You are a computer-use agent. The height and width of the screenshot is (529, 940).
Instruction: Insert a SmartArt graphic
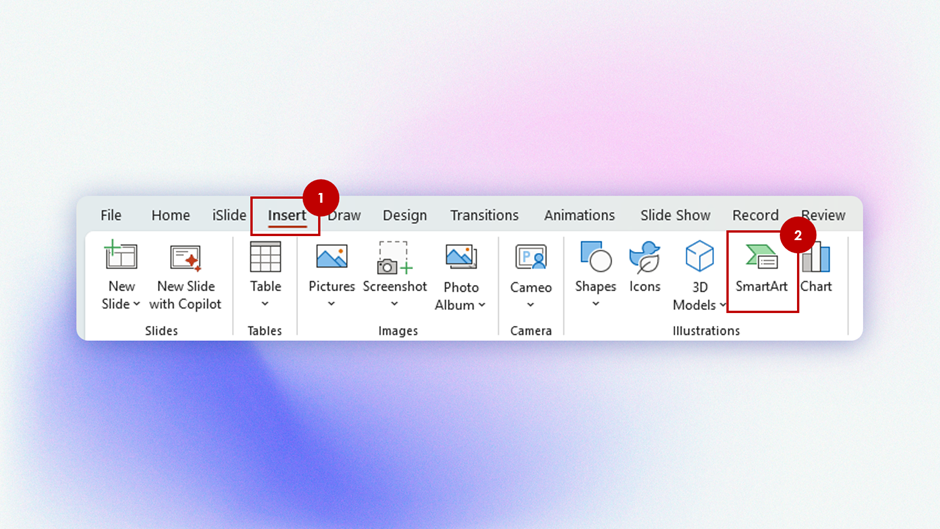761,270
